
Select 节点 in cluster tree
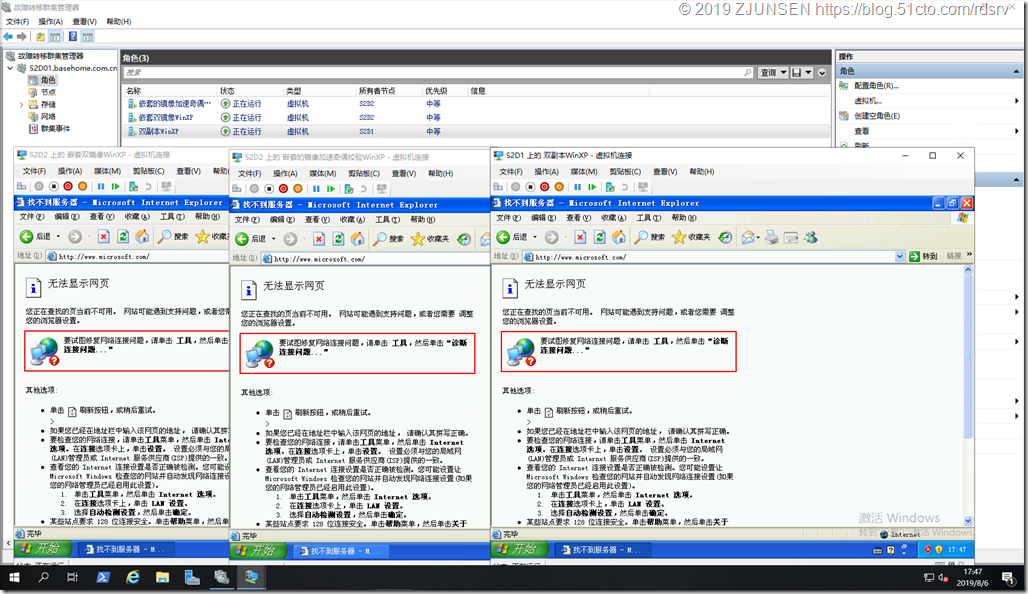point(48,92)
